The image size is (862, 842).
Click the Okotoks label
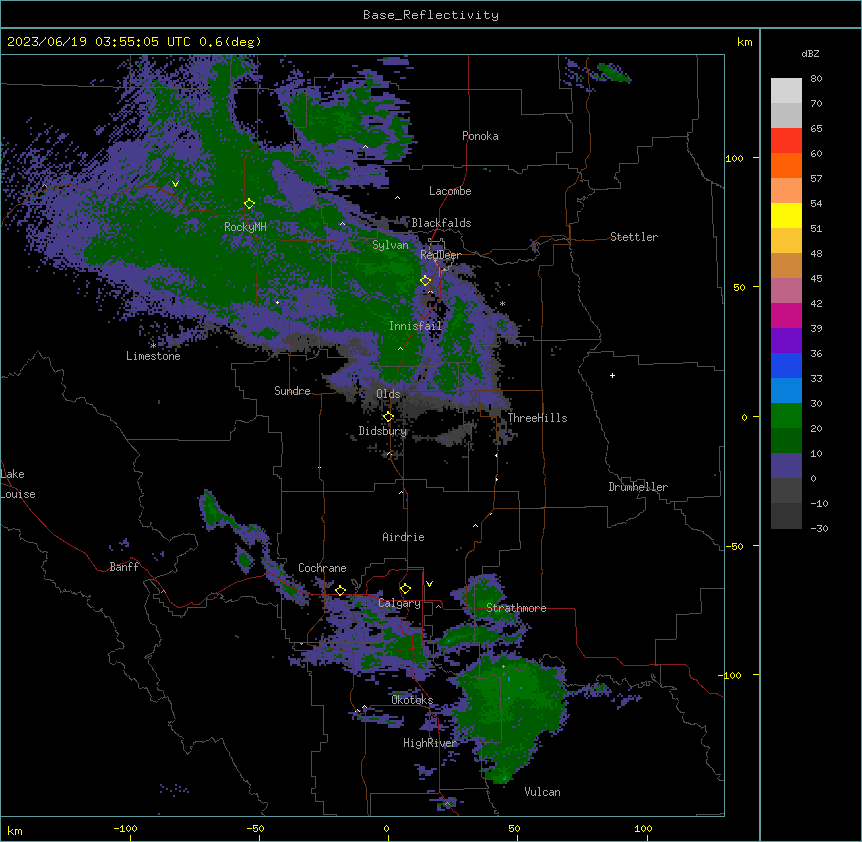[x=412, y=700]
